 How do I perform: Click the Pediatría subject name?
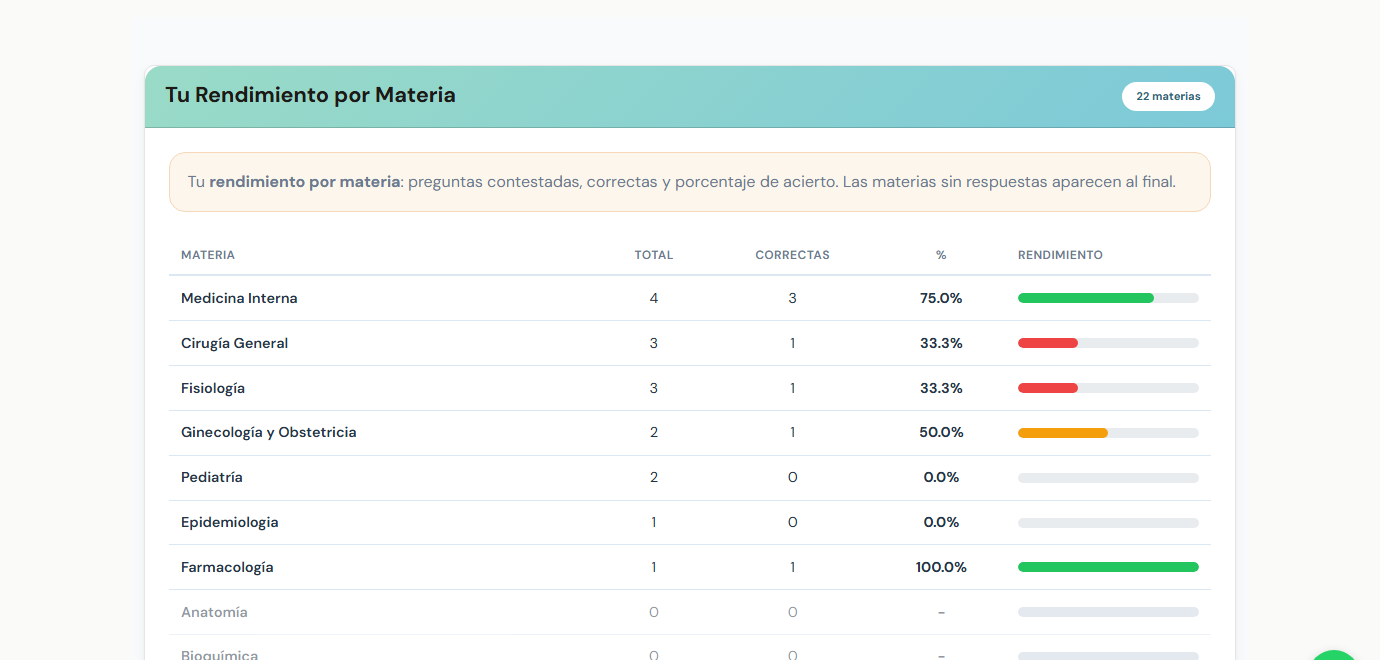tap(212, 478)
